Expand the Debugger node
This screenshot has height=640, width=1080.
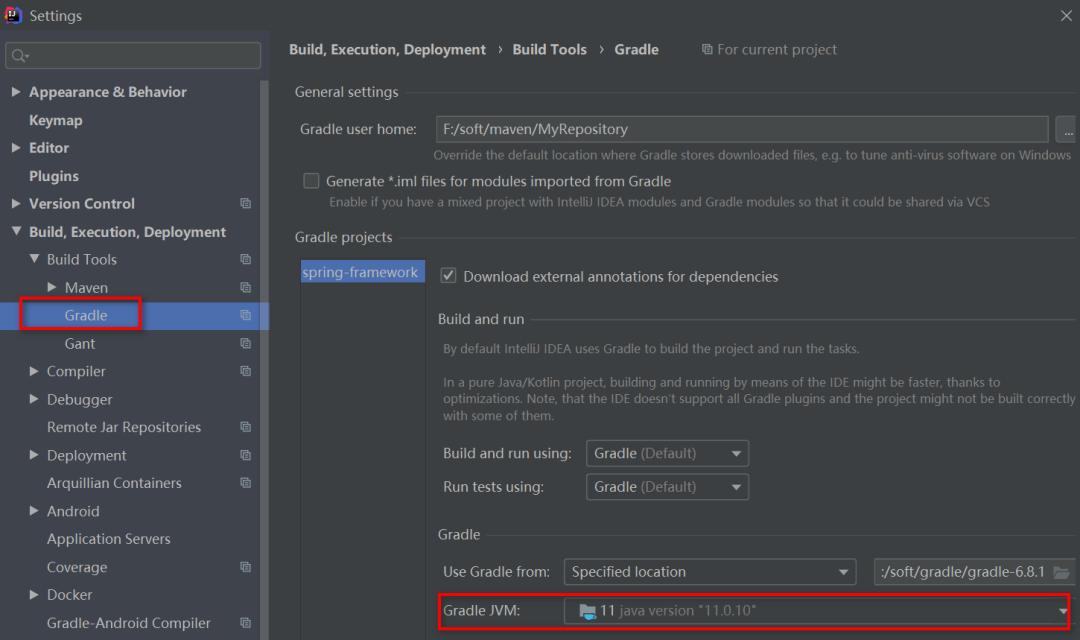34,399
